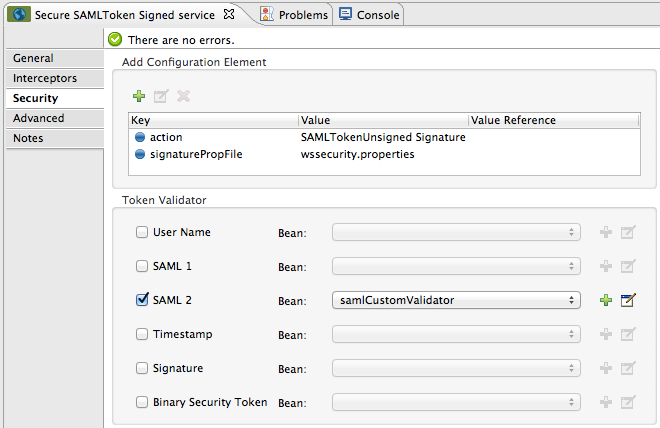Screen dimensions: 660x428
Task: Click the edit bean icon in SAML 2 row
Action: [x=628, y=300]
